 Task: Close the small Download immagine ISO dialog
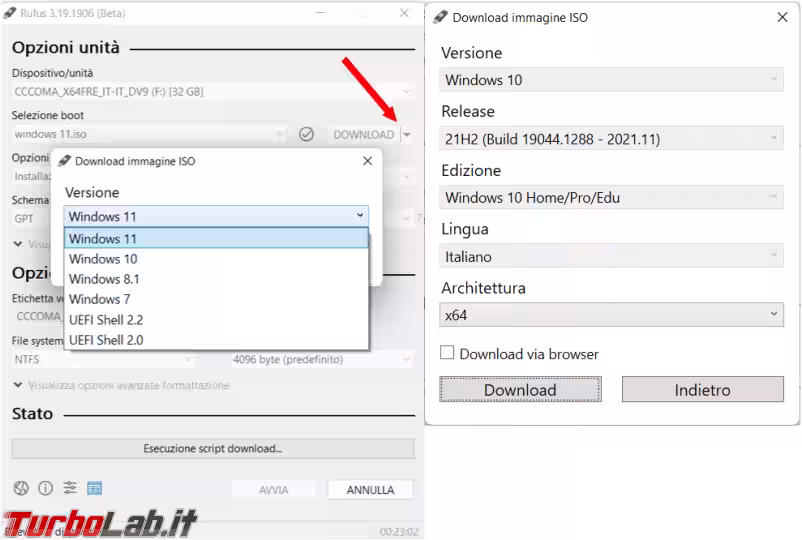tap(367, 161)
